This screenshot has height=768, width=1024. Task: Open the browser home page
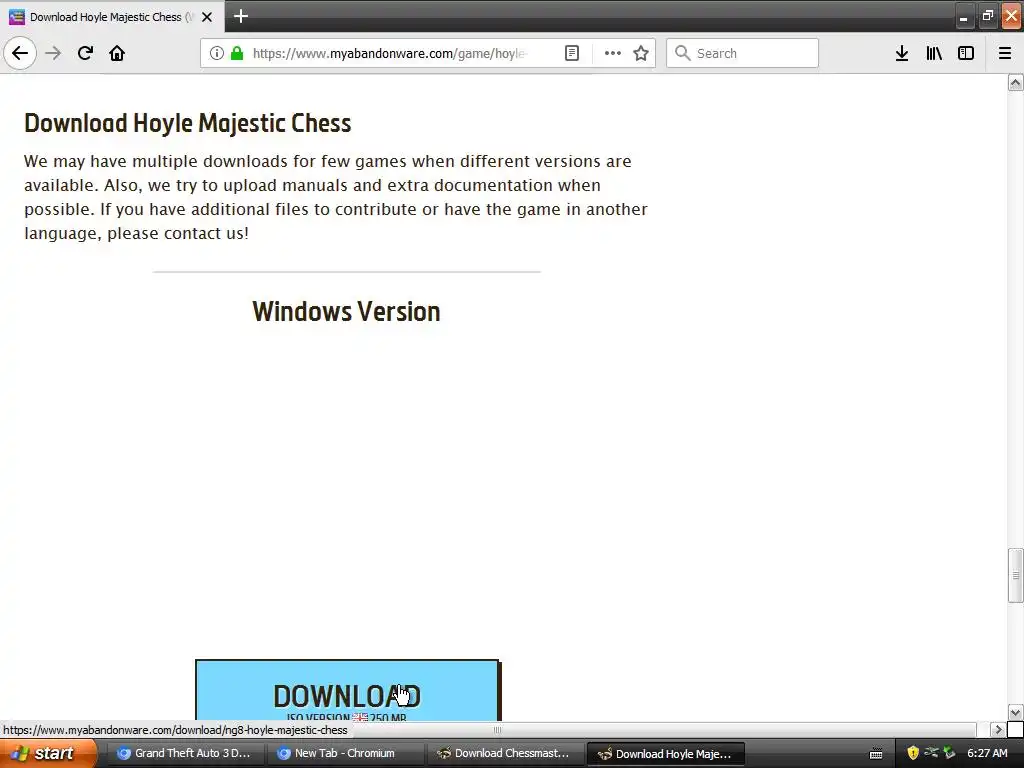[x=117, y=53]
